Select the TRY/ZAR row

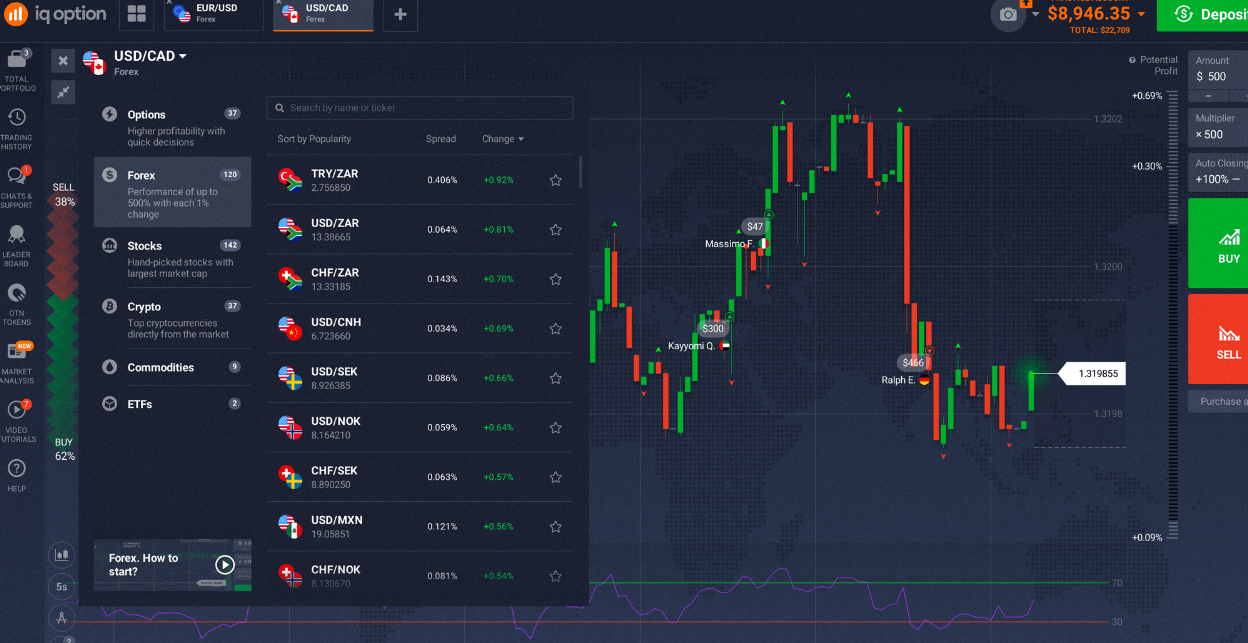click(420, 180)
